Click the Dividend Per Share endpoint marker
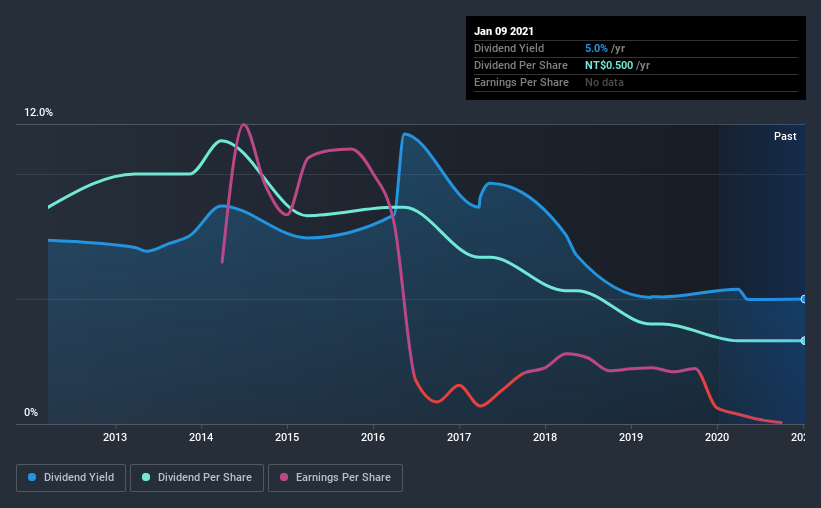The width and height of the screenshot is (821, 508). point(803,340)
